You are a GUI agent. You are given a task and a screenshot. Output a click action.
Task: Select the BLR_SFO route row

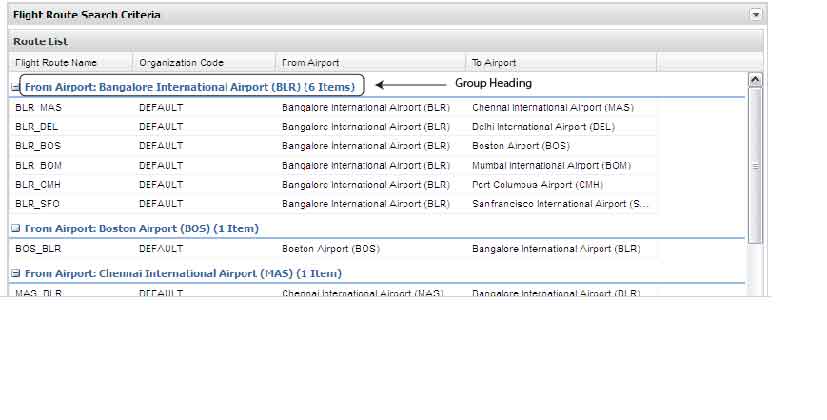tap(333, 204)
